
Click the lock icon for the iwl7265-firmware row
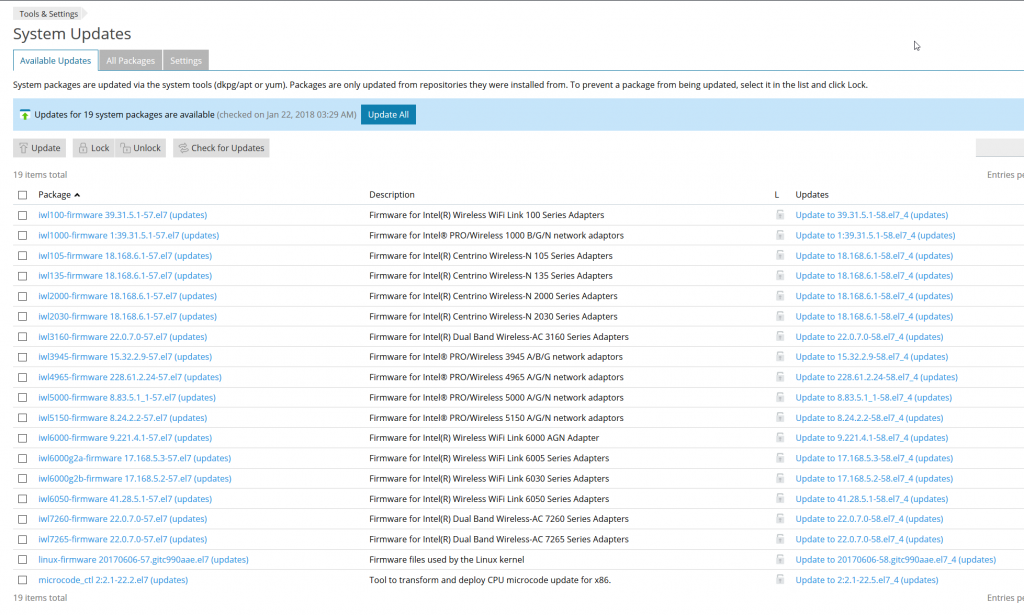click(x=781, y=539)
